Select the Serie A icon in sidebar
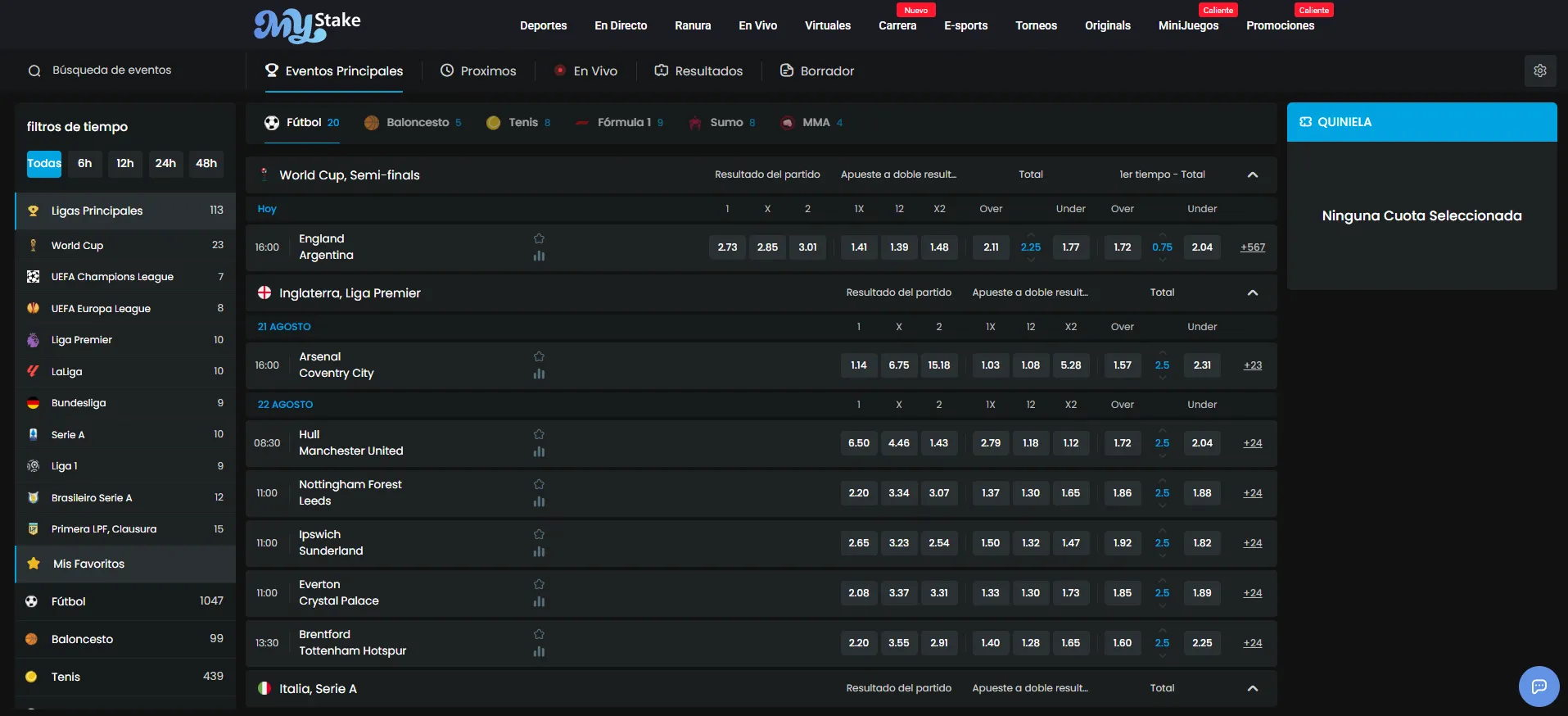Image resolution: width=1568 pixels, height=716 pixels. point(33,434)
